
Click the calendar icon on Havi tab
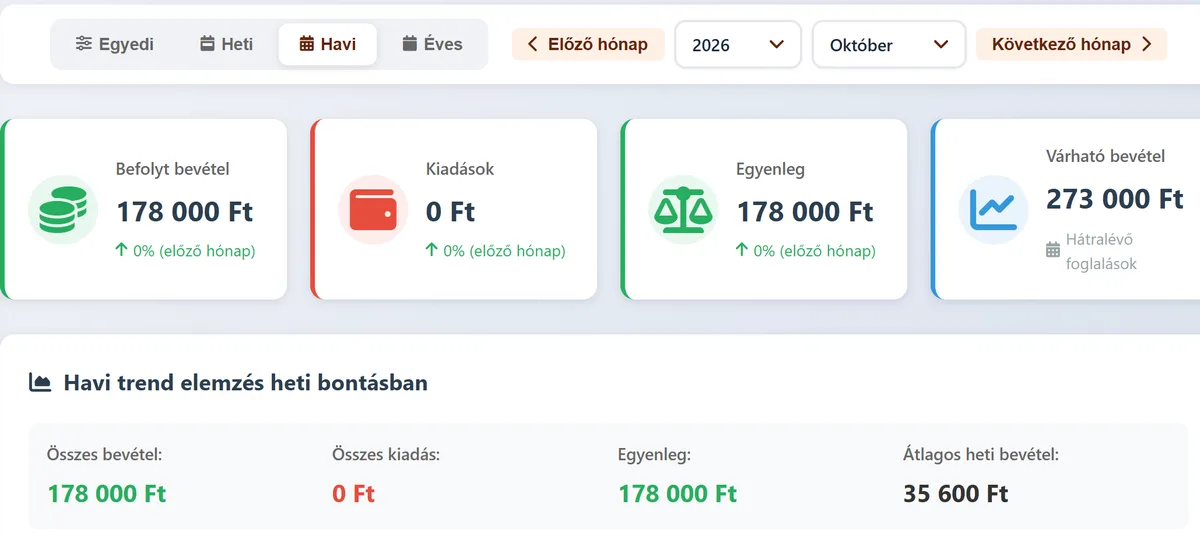pos(307,44)
